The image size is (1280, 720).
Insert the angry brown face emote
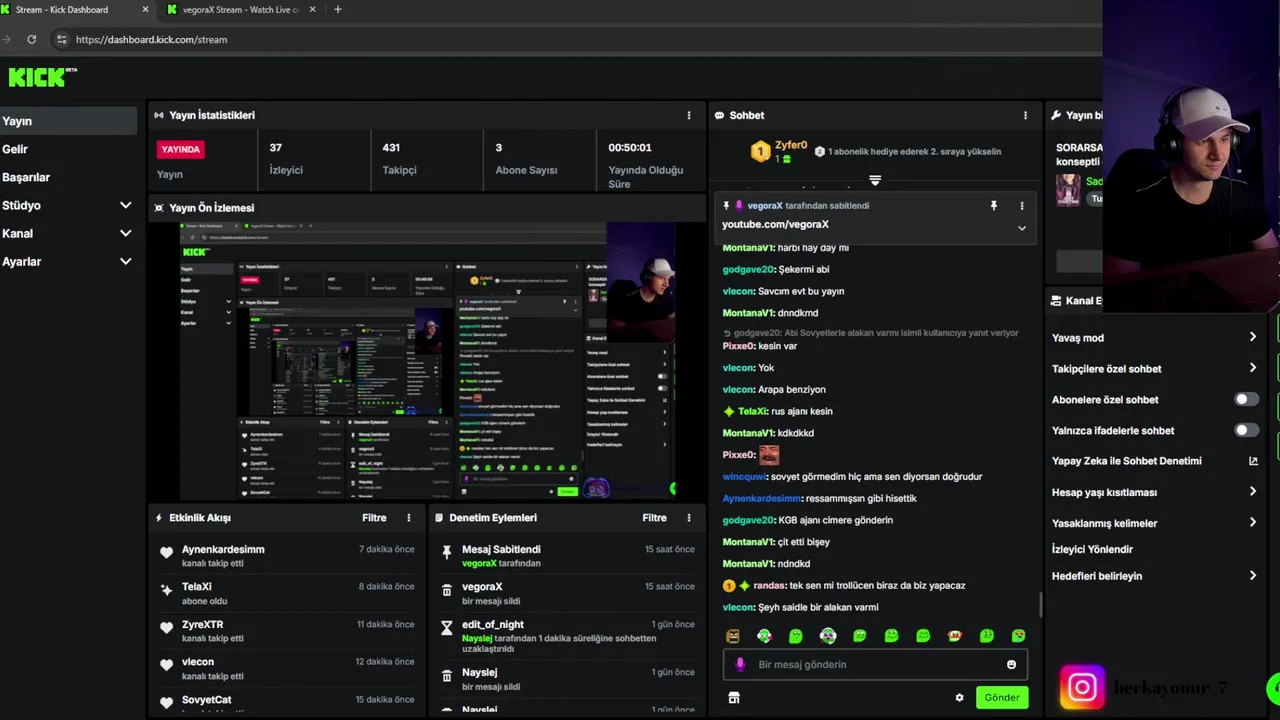pyautogui.click(x=732, y=636)
